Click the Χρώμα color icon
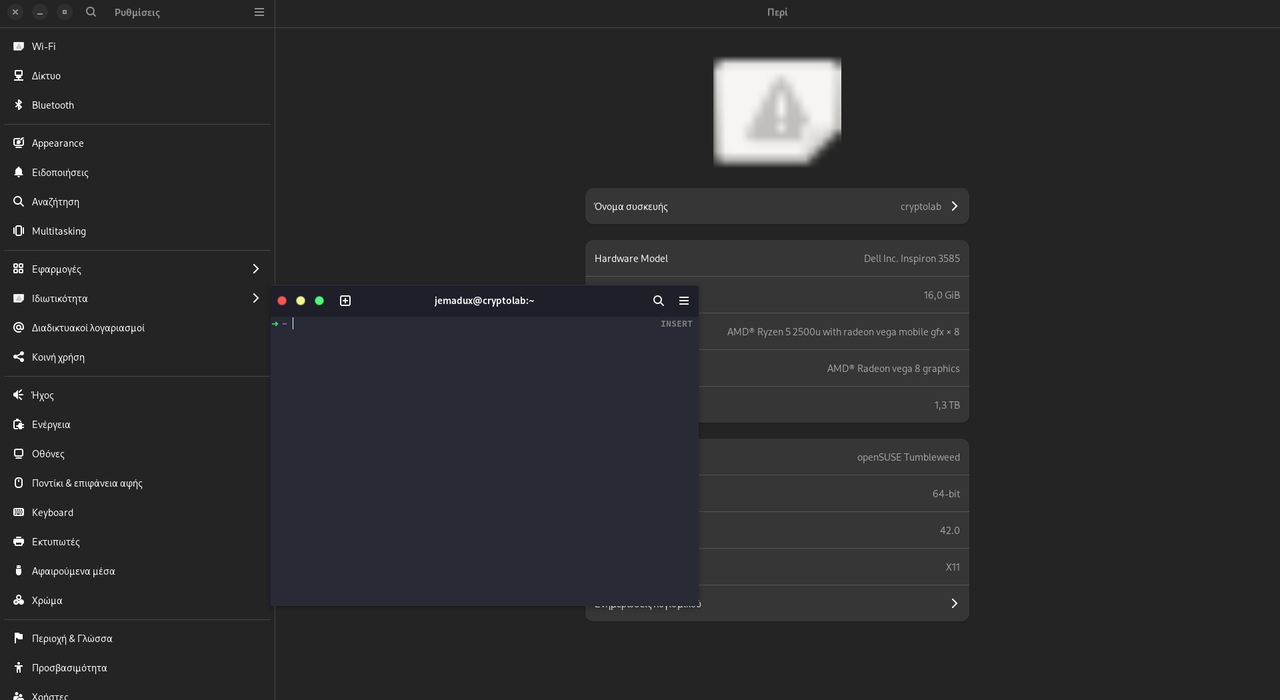 pyautogui.click(x=18, y=600)
